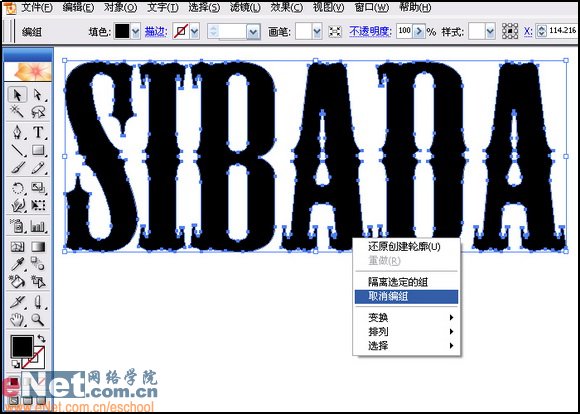Viewport: 580px width, 414px height.
Task: Click the reference point locator grid
Action: point(510,31)
